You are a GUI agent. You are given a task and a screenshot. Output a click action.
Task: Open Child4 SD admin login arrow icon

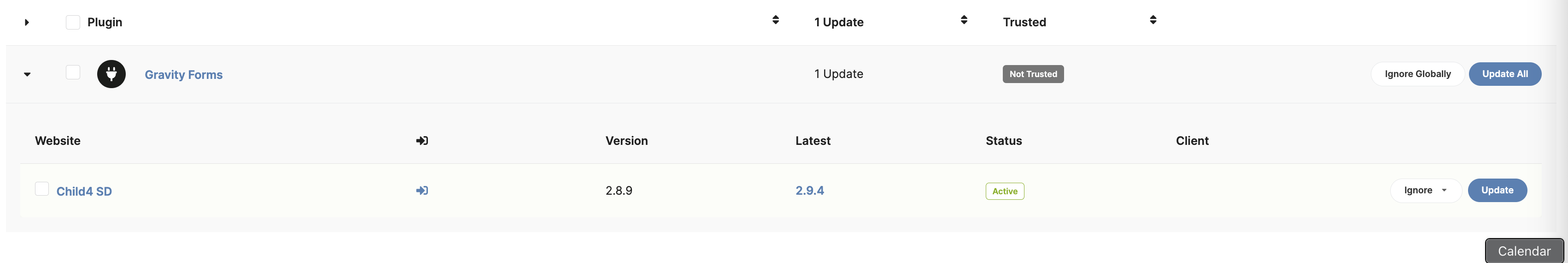click(422, 191)
